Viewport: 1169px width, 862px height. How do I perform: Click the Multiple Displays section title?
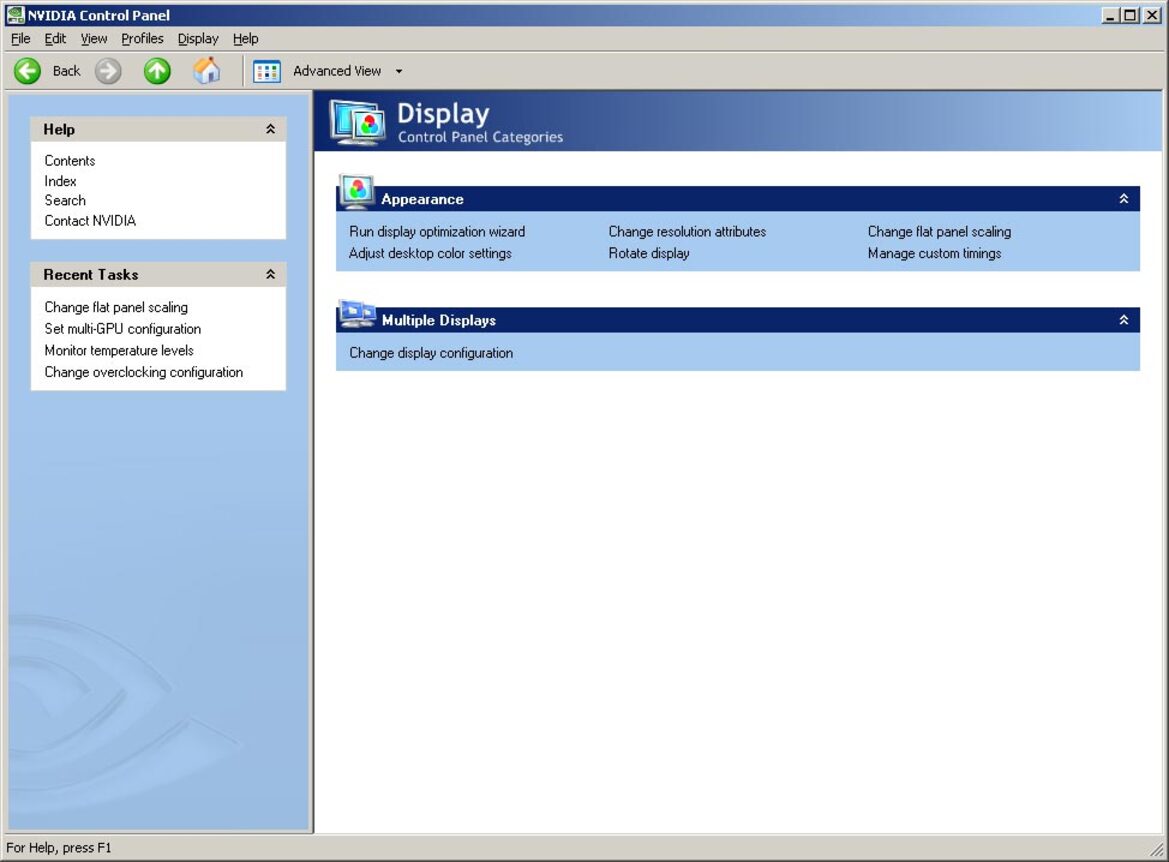tap(439, 320)
